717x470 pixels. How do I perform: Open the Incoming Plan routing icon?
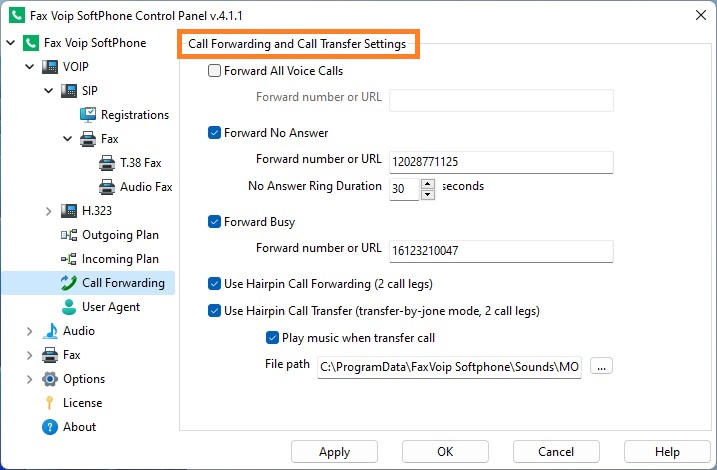click(69, 259)
